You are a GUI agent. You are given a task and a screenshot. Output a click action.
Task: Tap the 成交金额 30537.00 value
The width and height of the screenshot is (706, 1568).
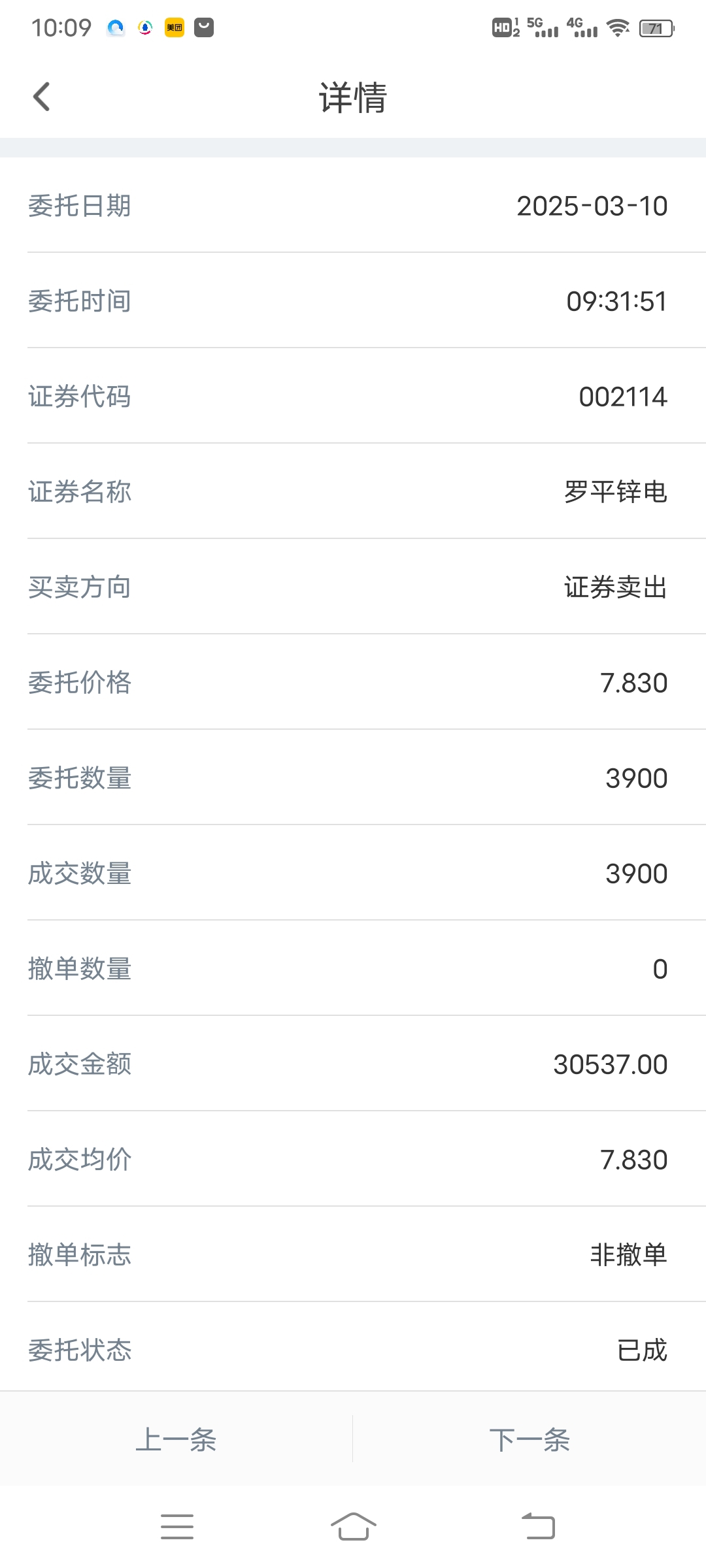pos(611,1064)
